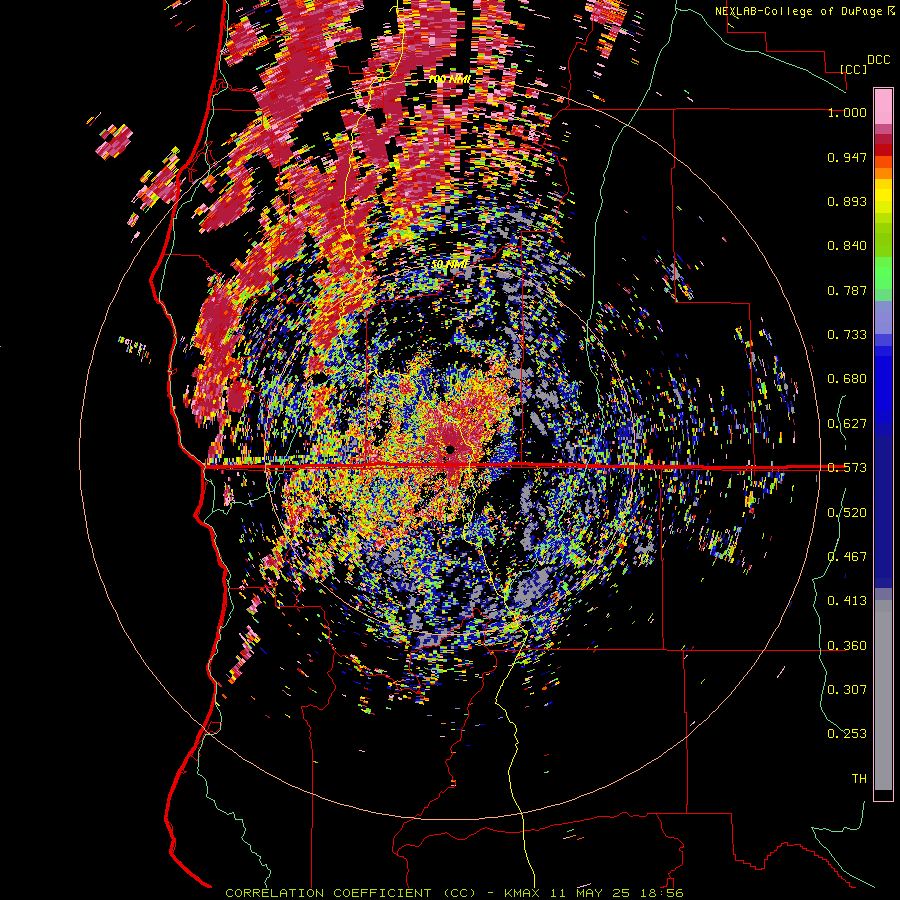Pick the gray color bar segment
This screenshot has height=900, width=900.
(x=883, y=695)
